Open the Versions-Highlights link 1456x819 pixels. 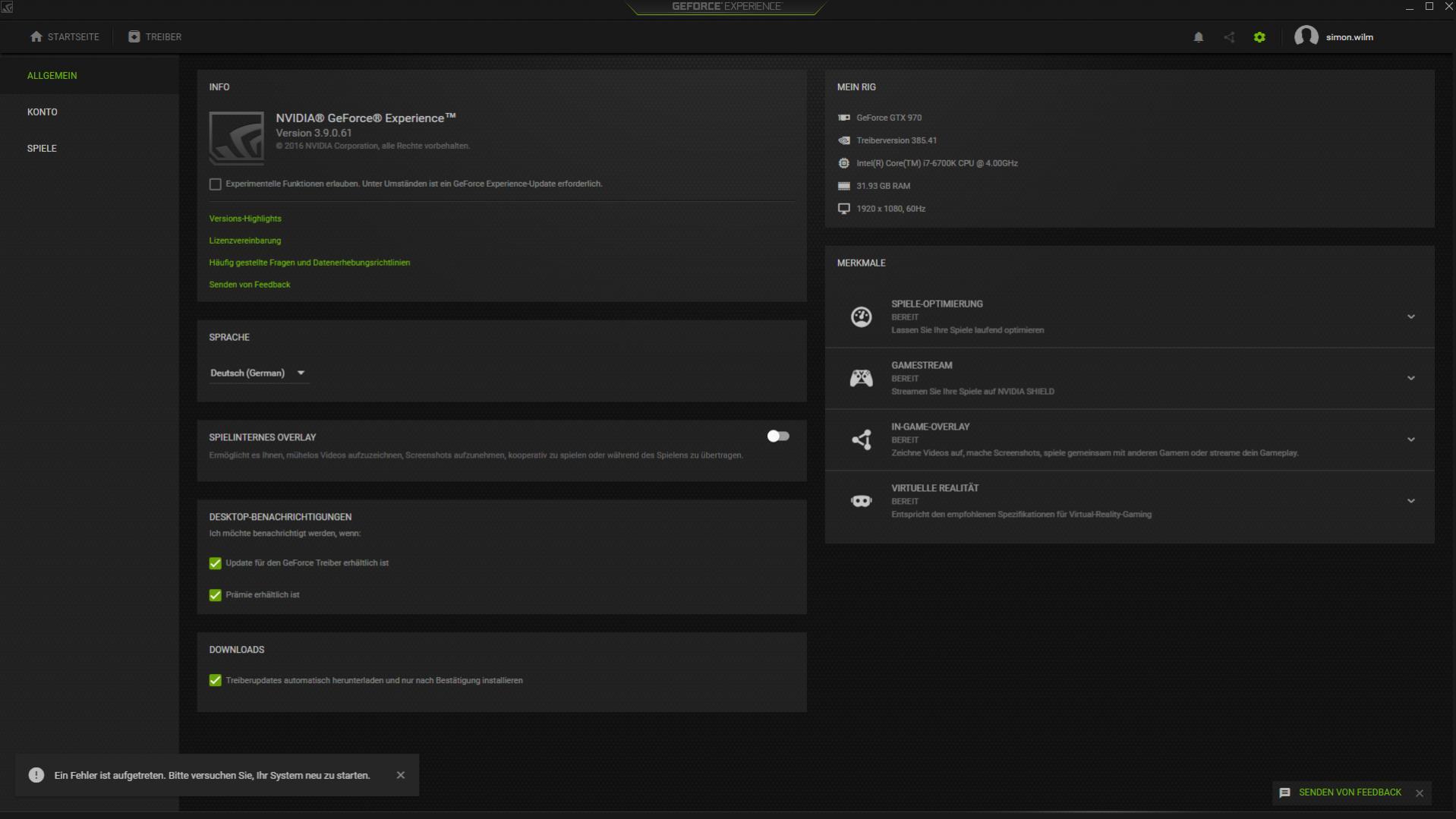coord(245,219)
